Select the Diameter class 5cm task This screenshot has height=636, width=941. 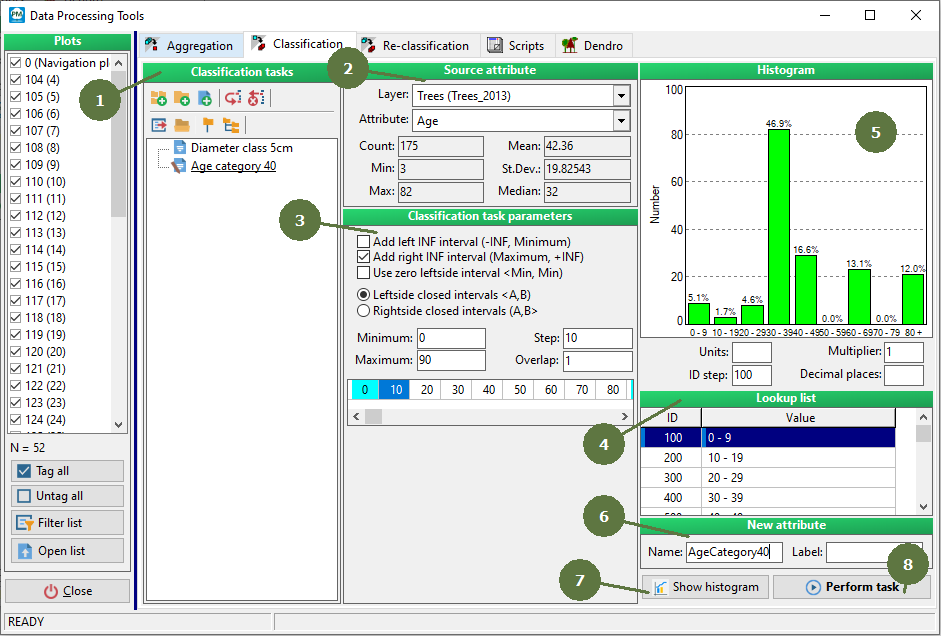pos(241,148)
